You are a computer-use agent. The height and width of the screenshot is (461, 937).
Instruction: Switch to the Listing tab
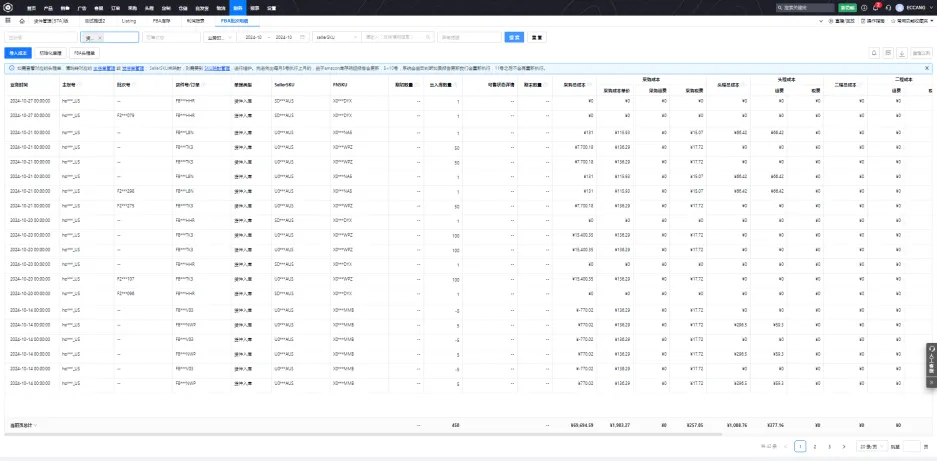pos(128,20)
